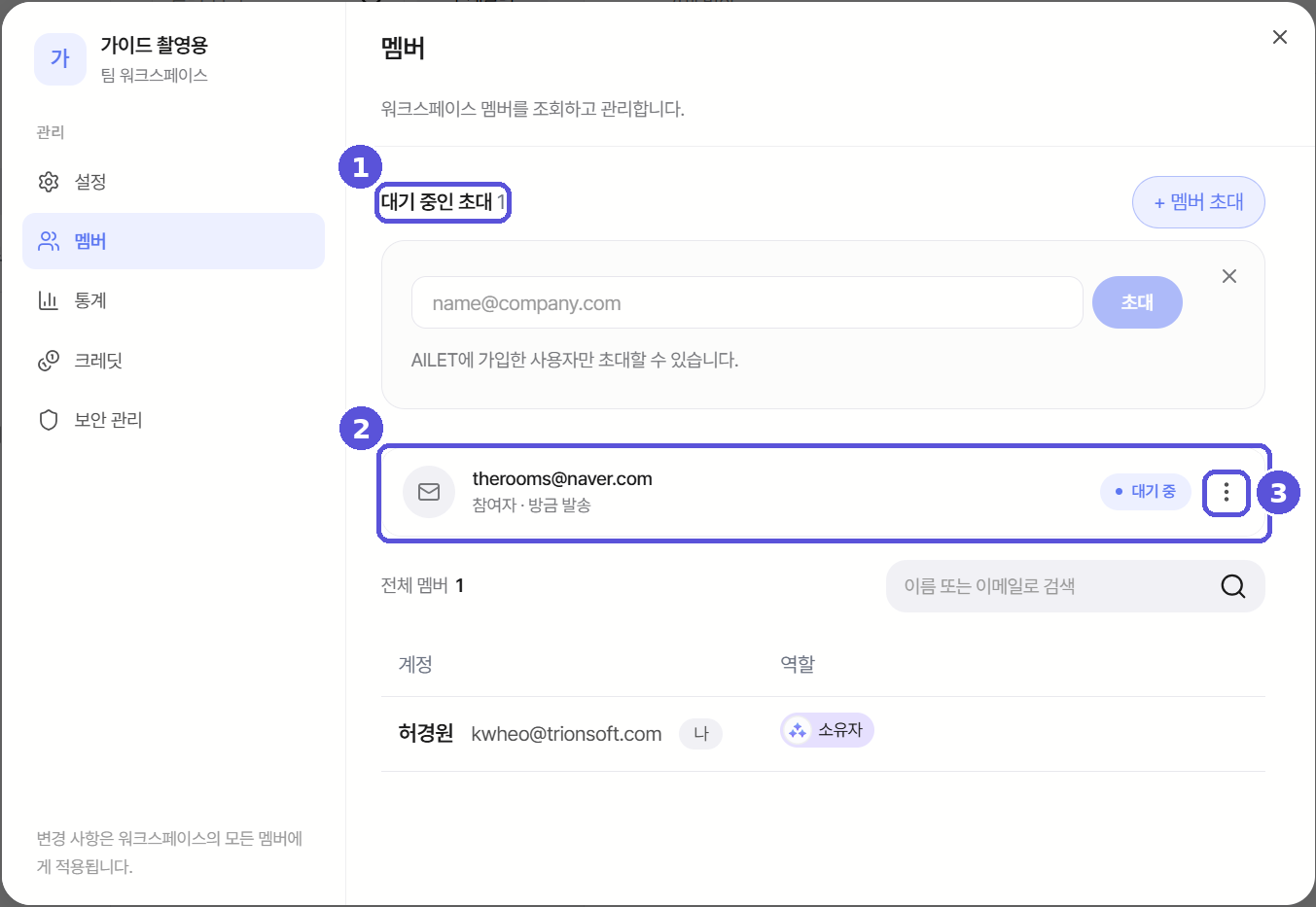This screenshot has height=907, width=1316.
Task: Click the 가이드 촬영용 workspace name
Action: (x=154, y=45)
